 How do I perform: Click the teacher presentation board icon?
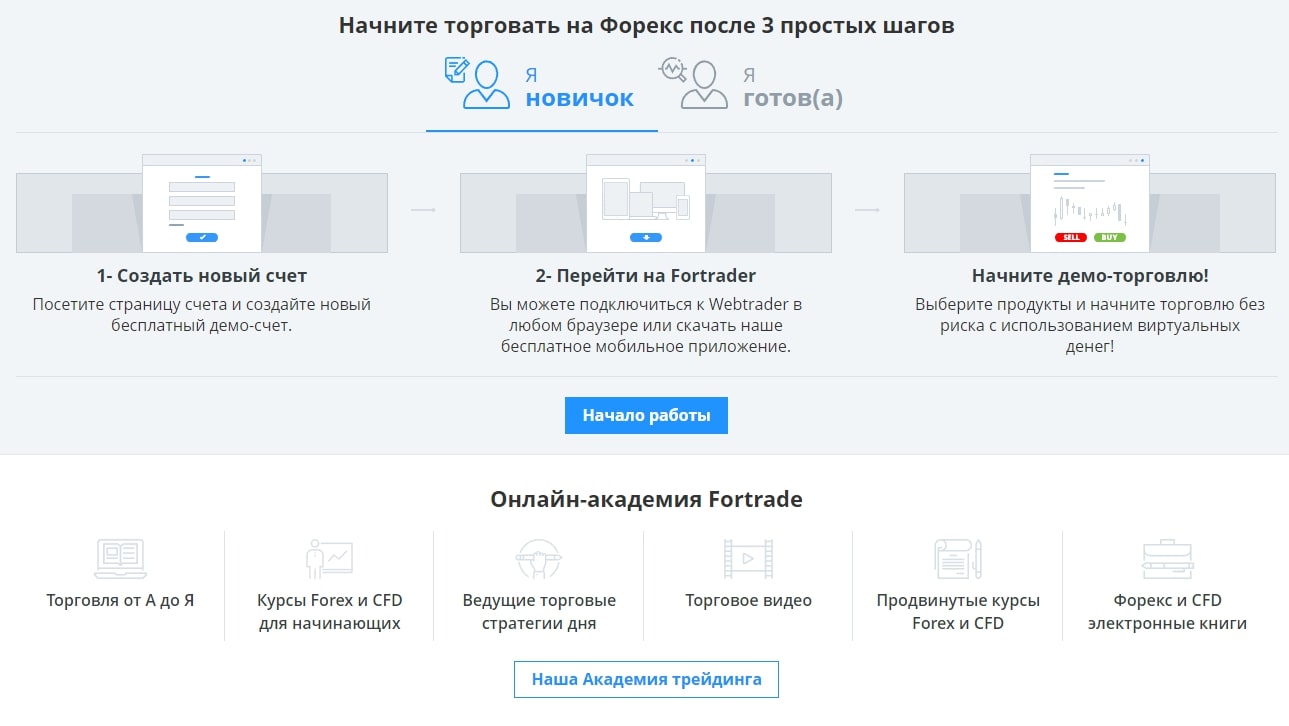(329, 557)
